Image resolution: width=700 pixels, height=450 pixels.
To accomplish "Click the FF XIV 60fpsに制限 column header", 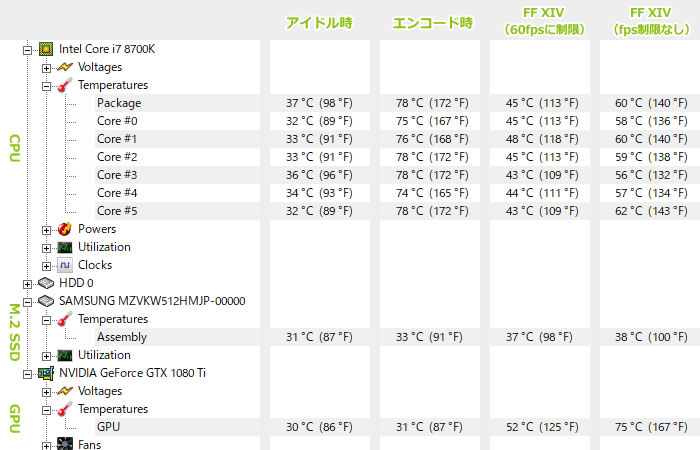I will tap(543, 21).
